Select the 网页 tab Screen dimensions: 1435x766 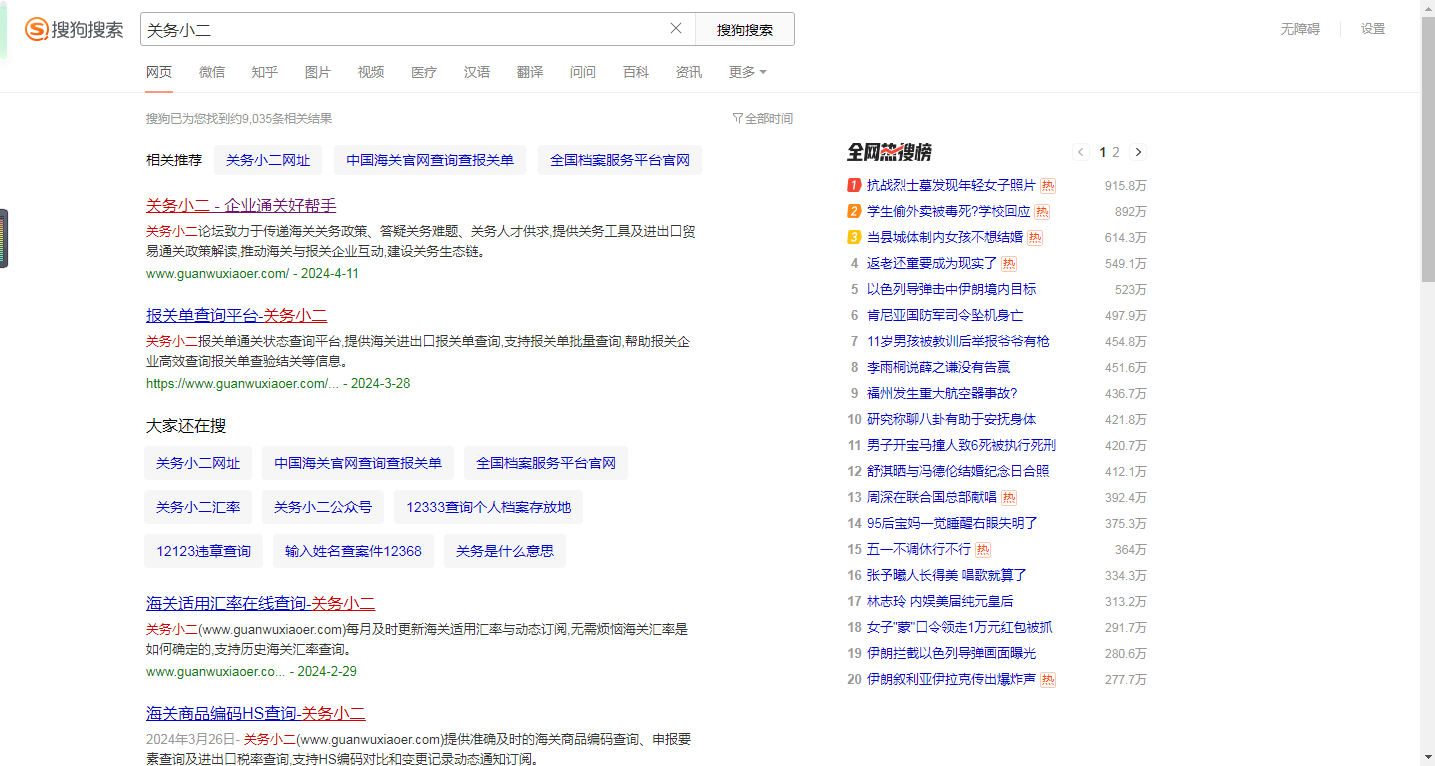click(x=159, y=72)
